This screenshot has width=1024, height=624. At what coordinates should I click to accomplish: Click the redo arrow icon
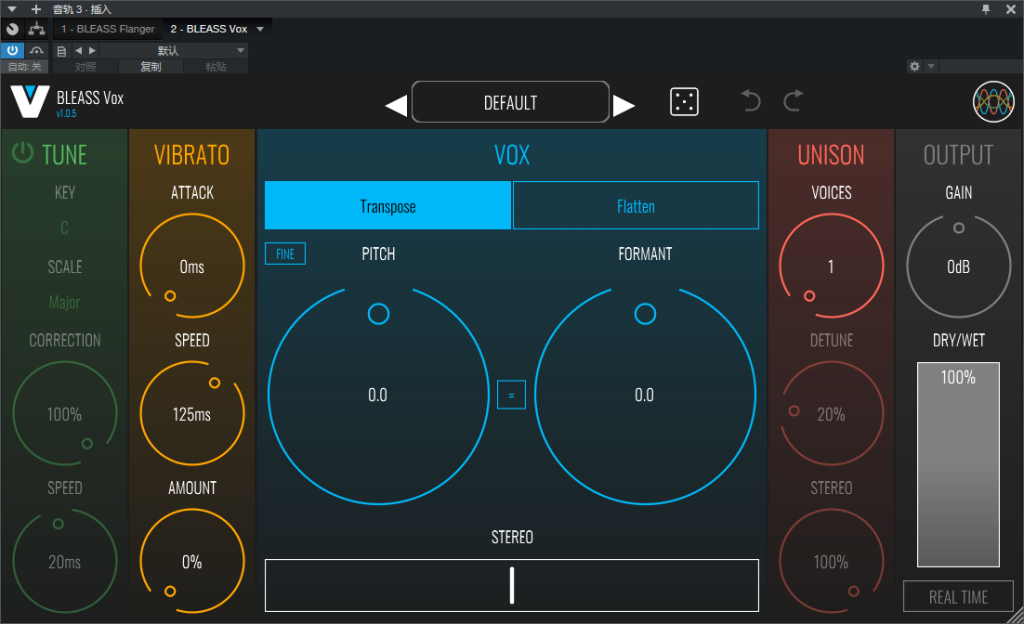793,101
